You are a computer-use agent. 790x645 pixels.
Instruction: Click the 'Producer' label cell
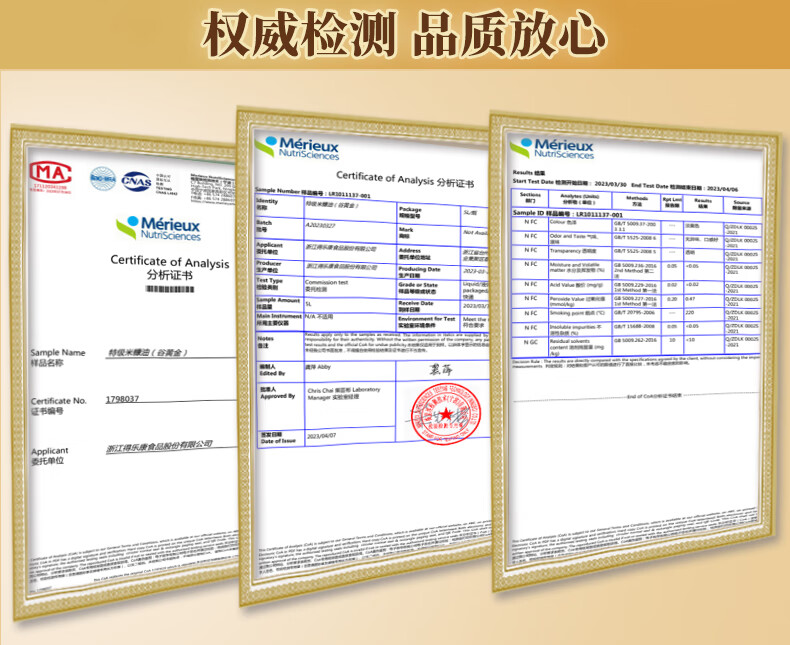click(279, 267)
